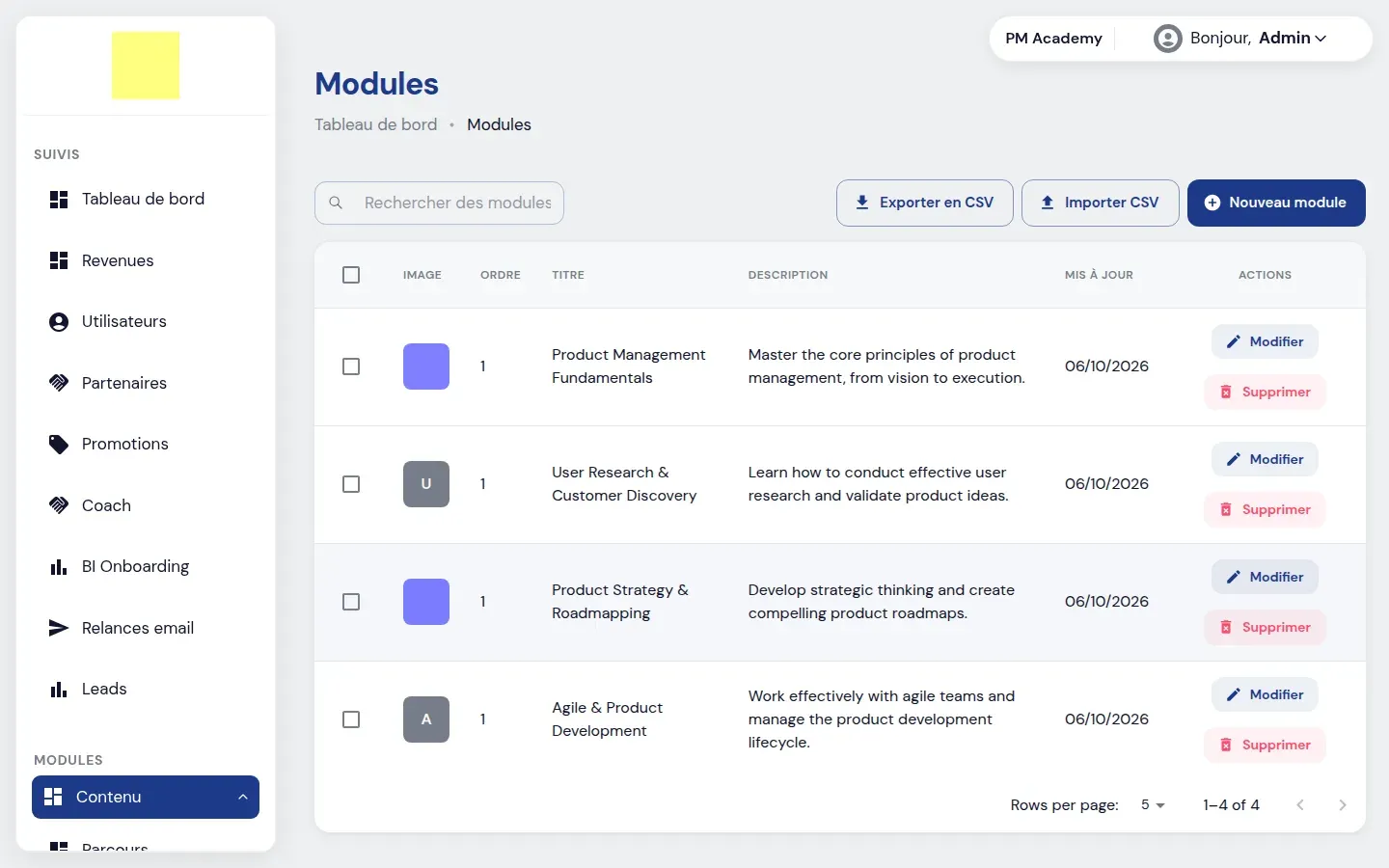
Task: Click the Leads bar chart icon
Action: [x=59, y=690]
